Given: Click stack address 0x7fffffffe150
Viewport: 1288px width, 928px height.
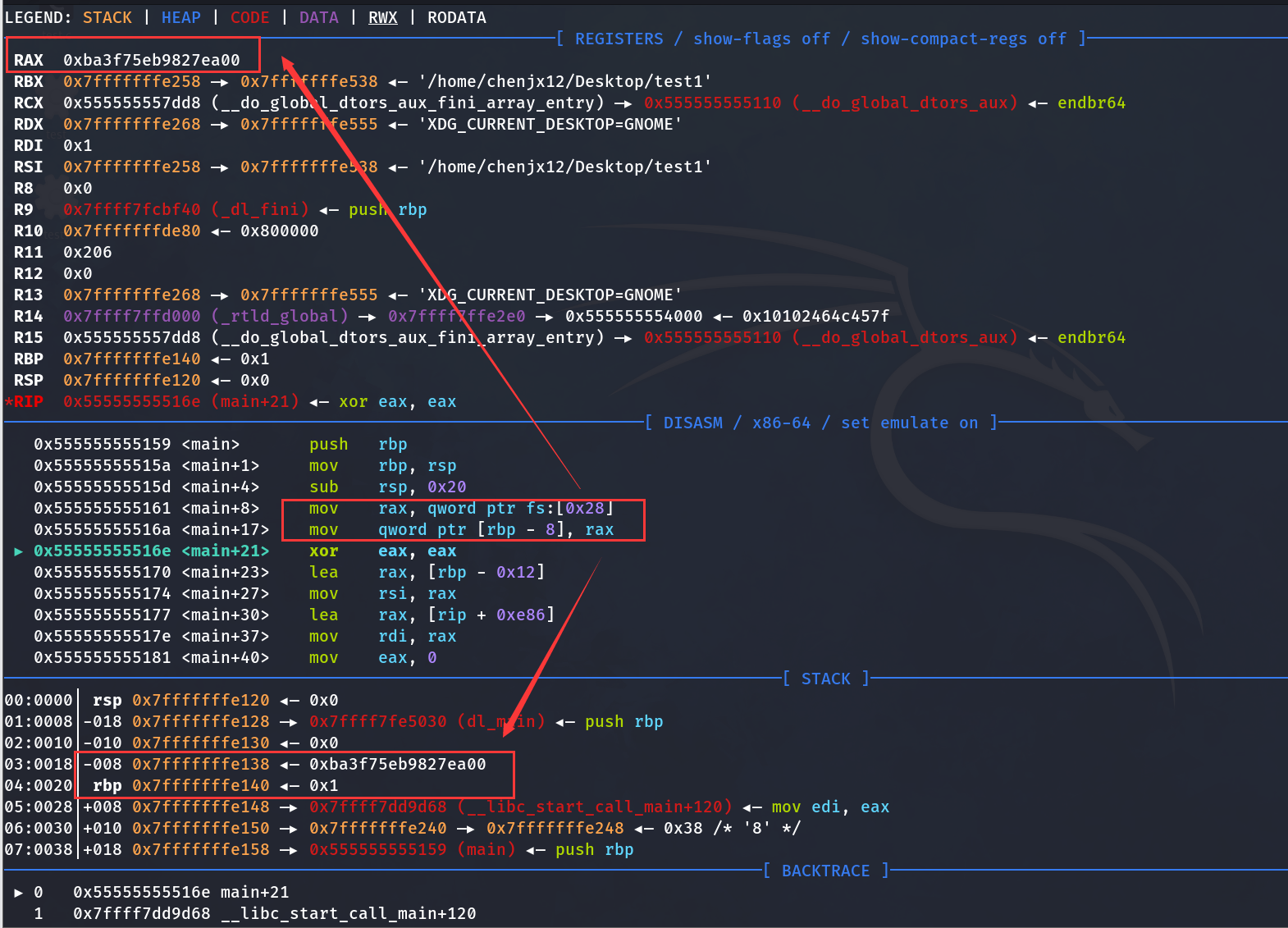Looking at the screenshot, I should pyautogui.click(x=201, y=828).
